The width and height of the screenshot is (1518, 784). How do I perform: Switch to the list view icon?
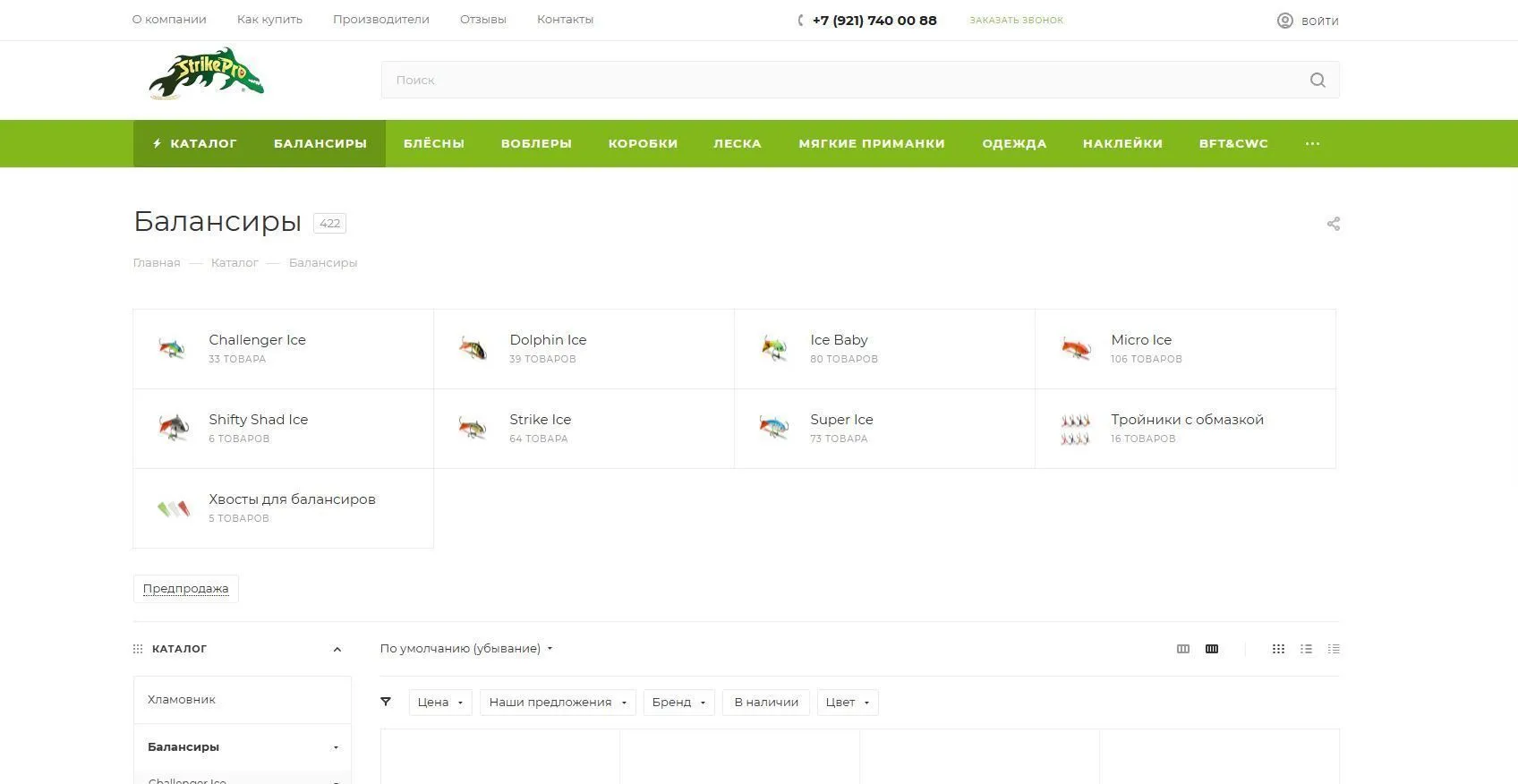pos(1306,649)
